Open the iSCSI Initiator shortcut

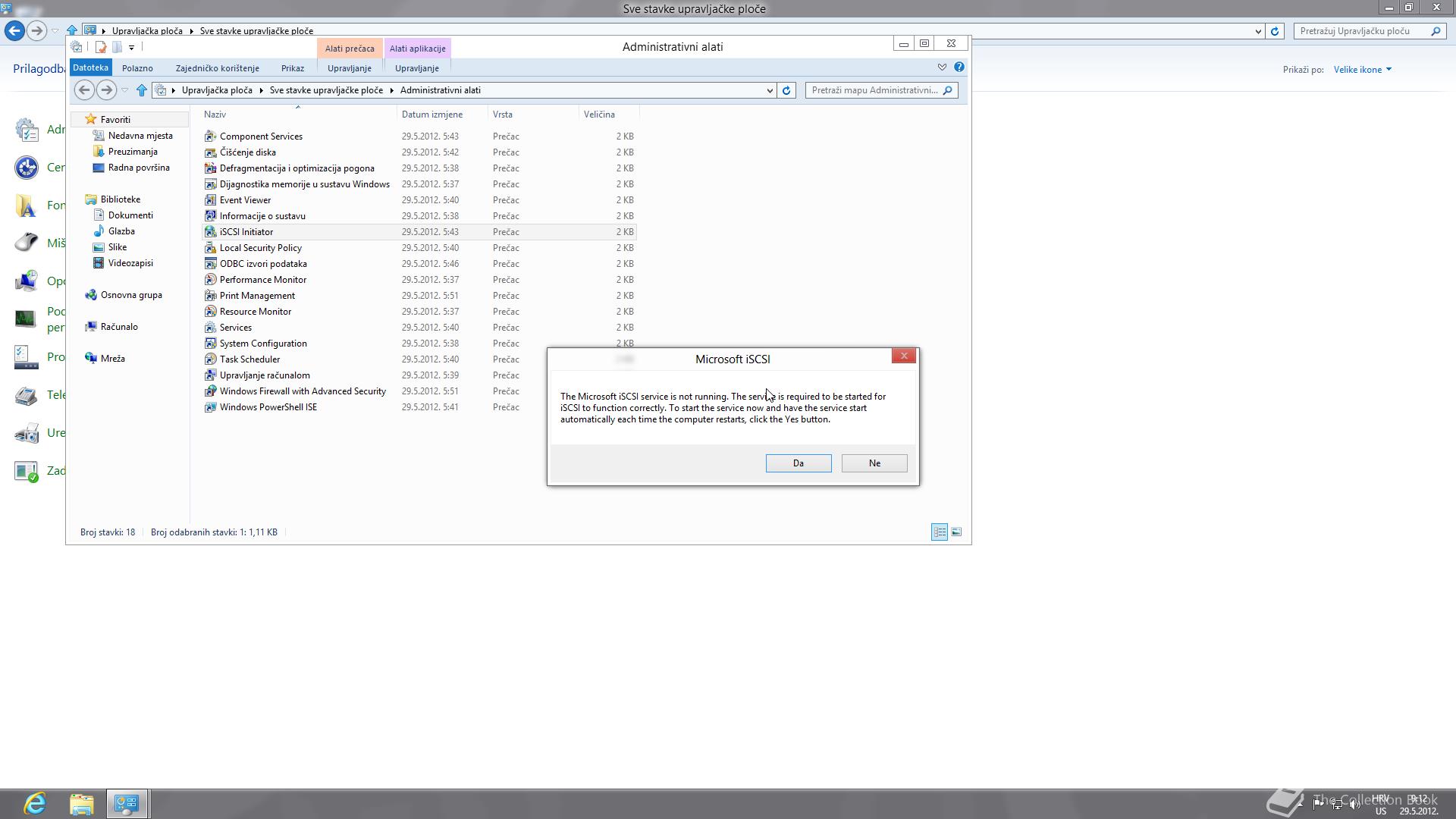(246, 231)
